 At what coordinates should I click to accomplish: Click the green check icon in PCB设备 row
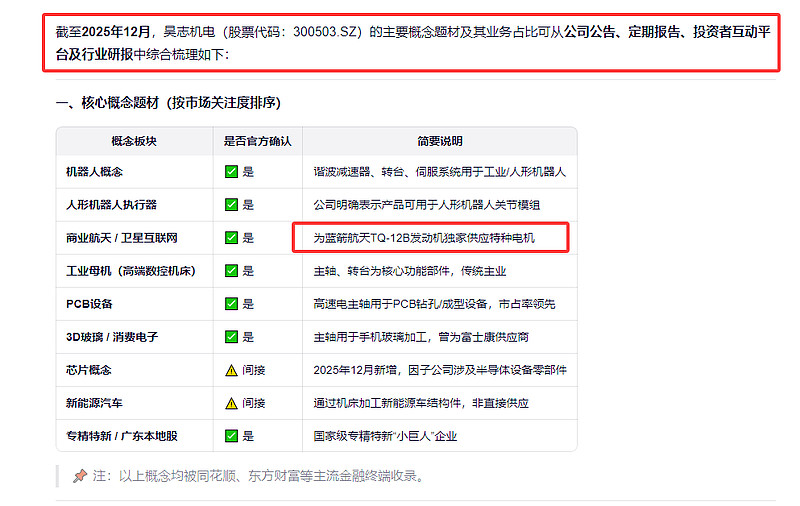click(x=231, y=304)
